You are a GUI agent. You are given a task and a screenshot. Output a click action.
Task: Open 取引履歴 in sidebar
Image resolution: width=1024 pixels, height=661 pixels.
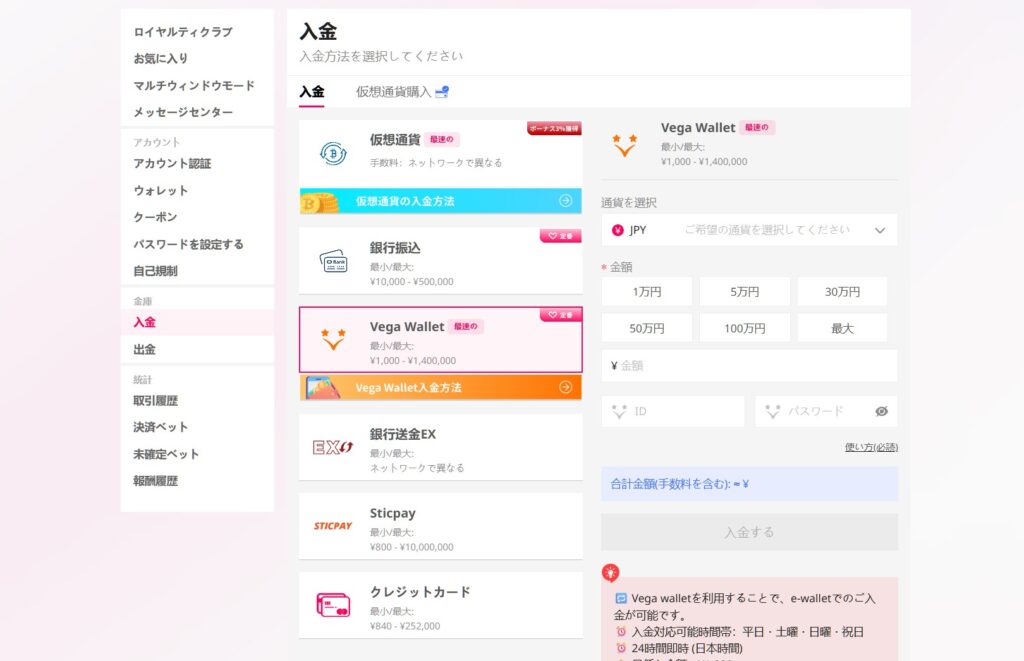pyautogui.click(x=155, y=400)
